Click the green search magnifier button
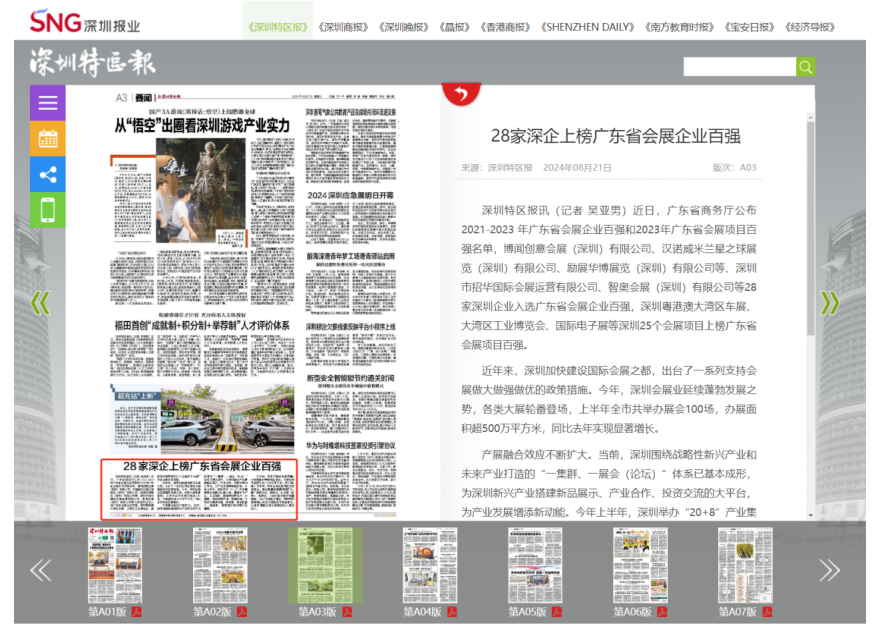Image resolution: width=885 pixels, height=640 pixels. click(x=805, y=67)
